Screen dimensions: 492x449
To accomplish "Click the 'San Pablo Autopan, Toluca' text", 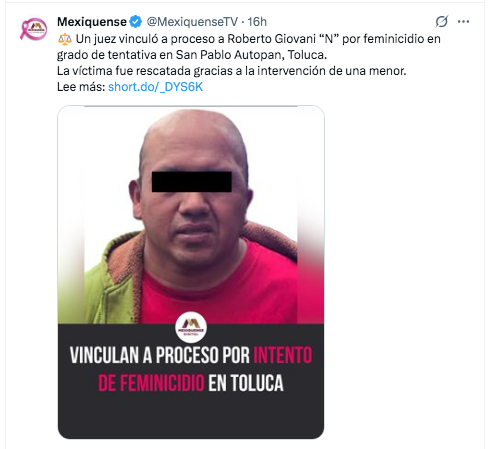I will tap(251, 55).
